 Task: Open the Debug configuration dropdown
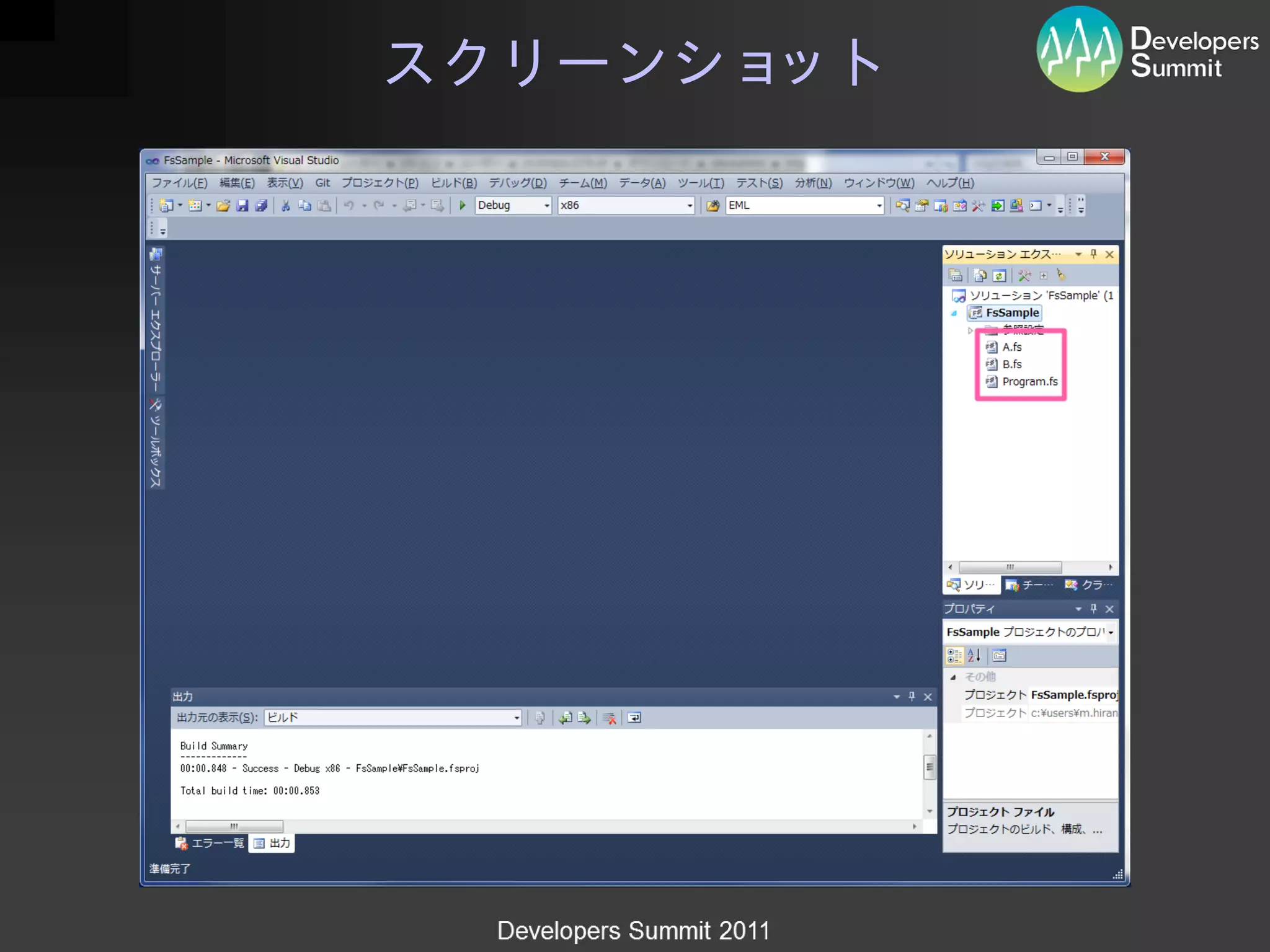click(546, 205)
